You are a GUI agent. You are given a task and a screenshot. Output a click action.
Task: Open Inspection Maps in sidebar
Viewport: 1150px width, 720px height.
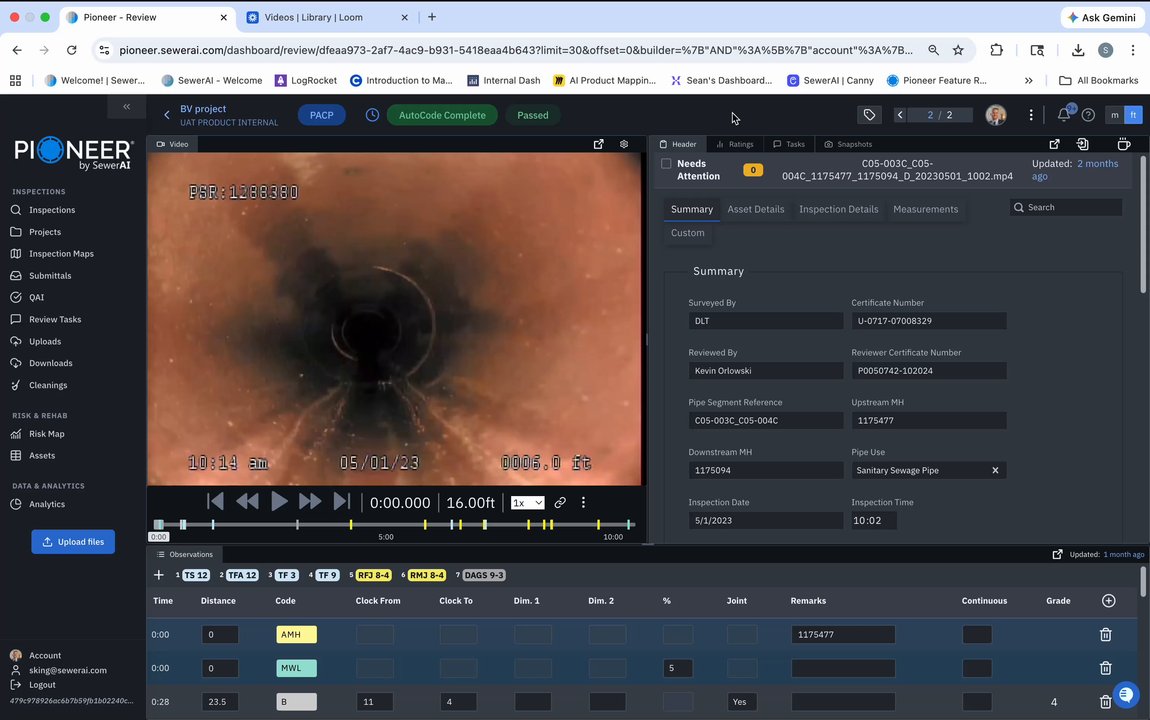pyautogui.click(x=61, y=254)
